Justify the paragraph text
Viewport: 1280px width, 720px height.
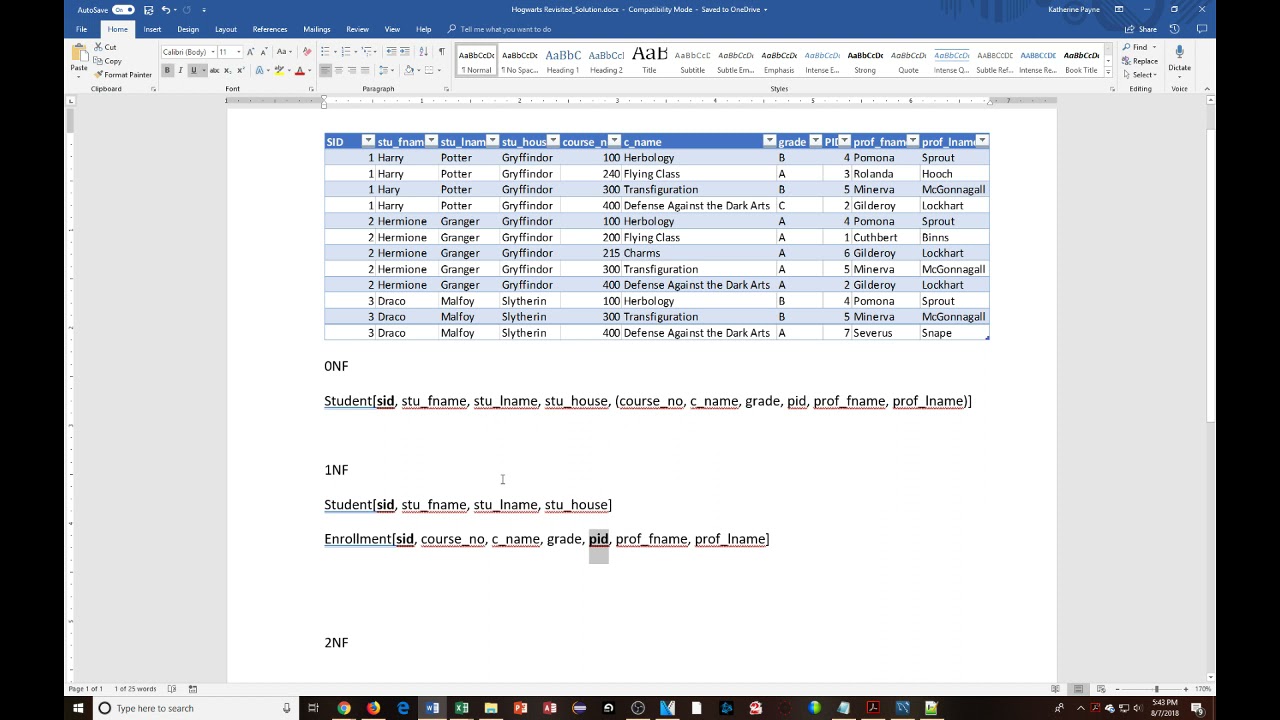[364, 70]
